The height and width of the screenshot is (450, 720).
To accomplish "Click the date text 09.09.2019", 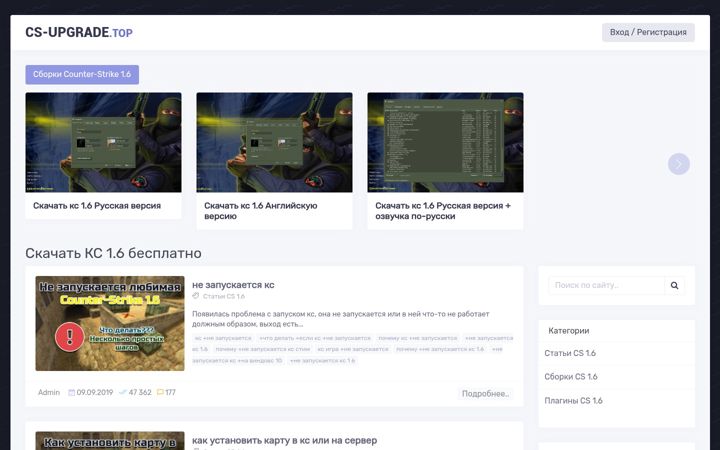I will [95, 393].
